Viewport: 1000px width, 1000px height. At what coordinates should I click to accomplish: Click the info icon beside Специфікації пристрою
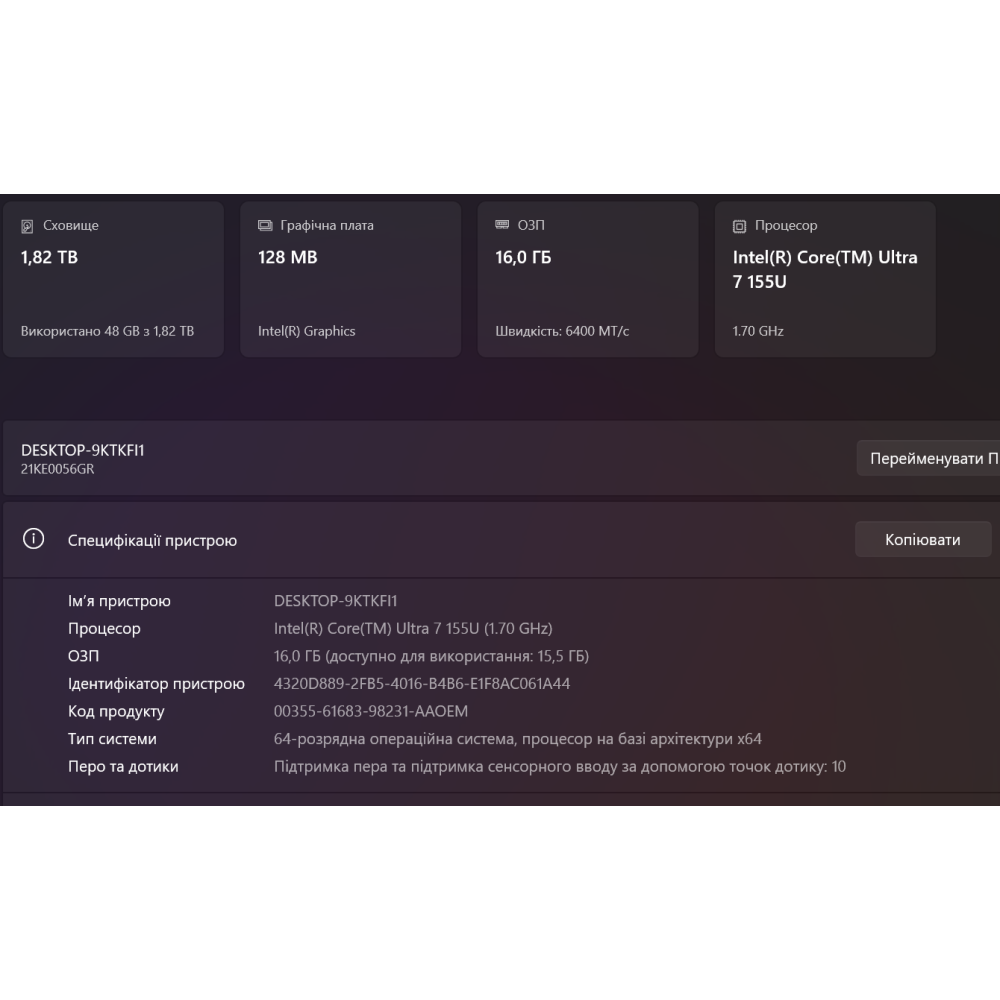pyautogui.click(x=33, y=539)
